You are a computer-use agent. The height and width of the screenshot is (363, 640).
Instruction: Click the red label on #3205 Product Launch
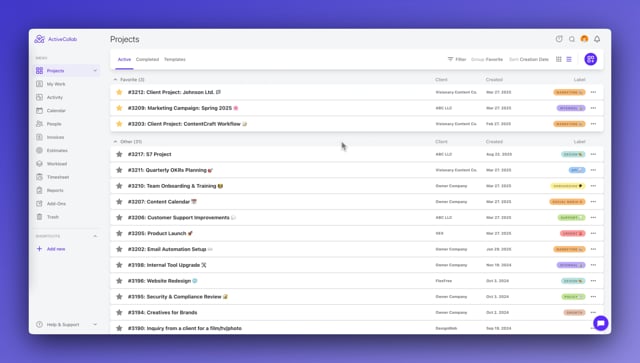[573, 234]
